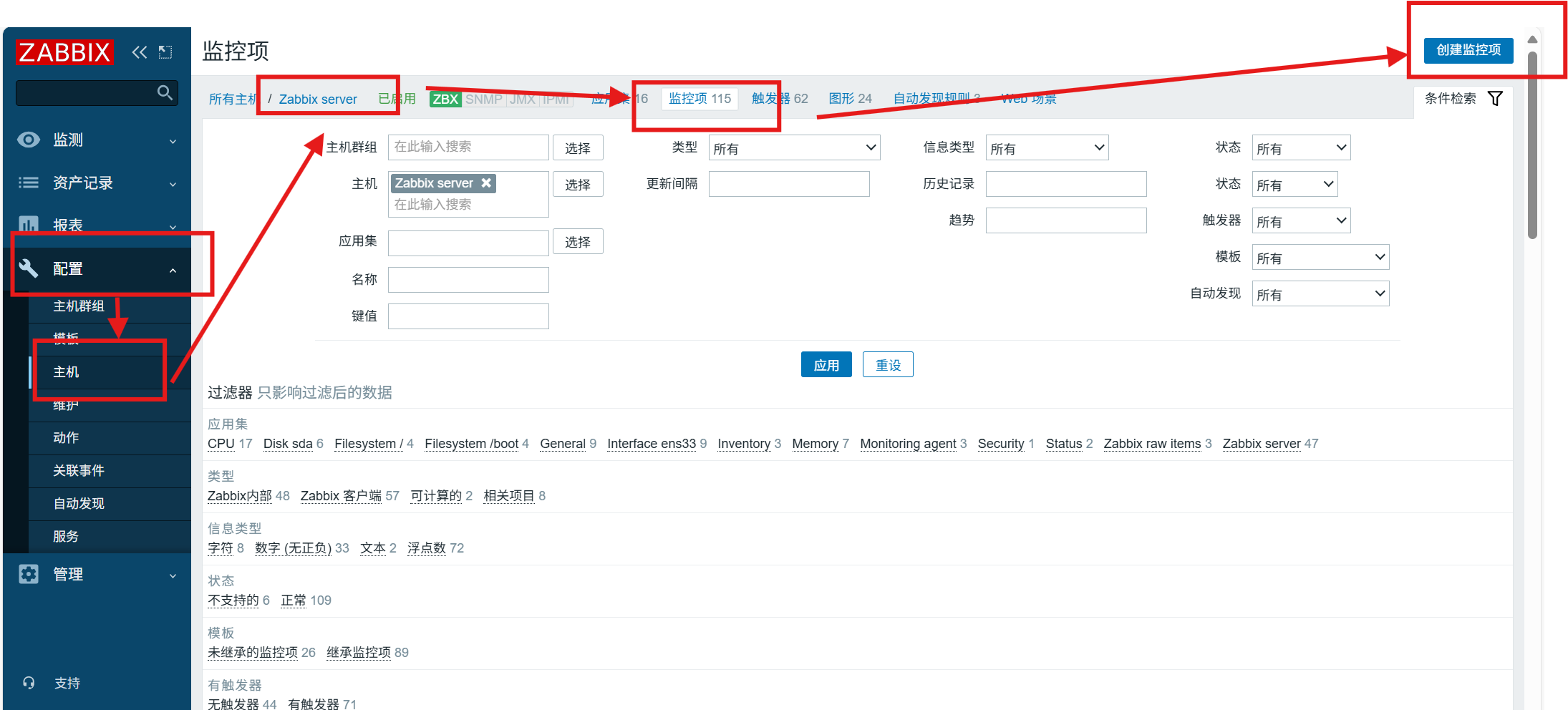The height and width of the screenshot is (710, 1568).
Task: Filter by Zabbix 客户端 type
Action: (x=341, y=496)
